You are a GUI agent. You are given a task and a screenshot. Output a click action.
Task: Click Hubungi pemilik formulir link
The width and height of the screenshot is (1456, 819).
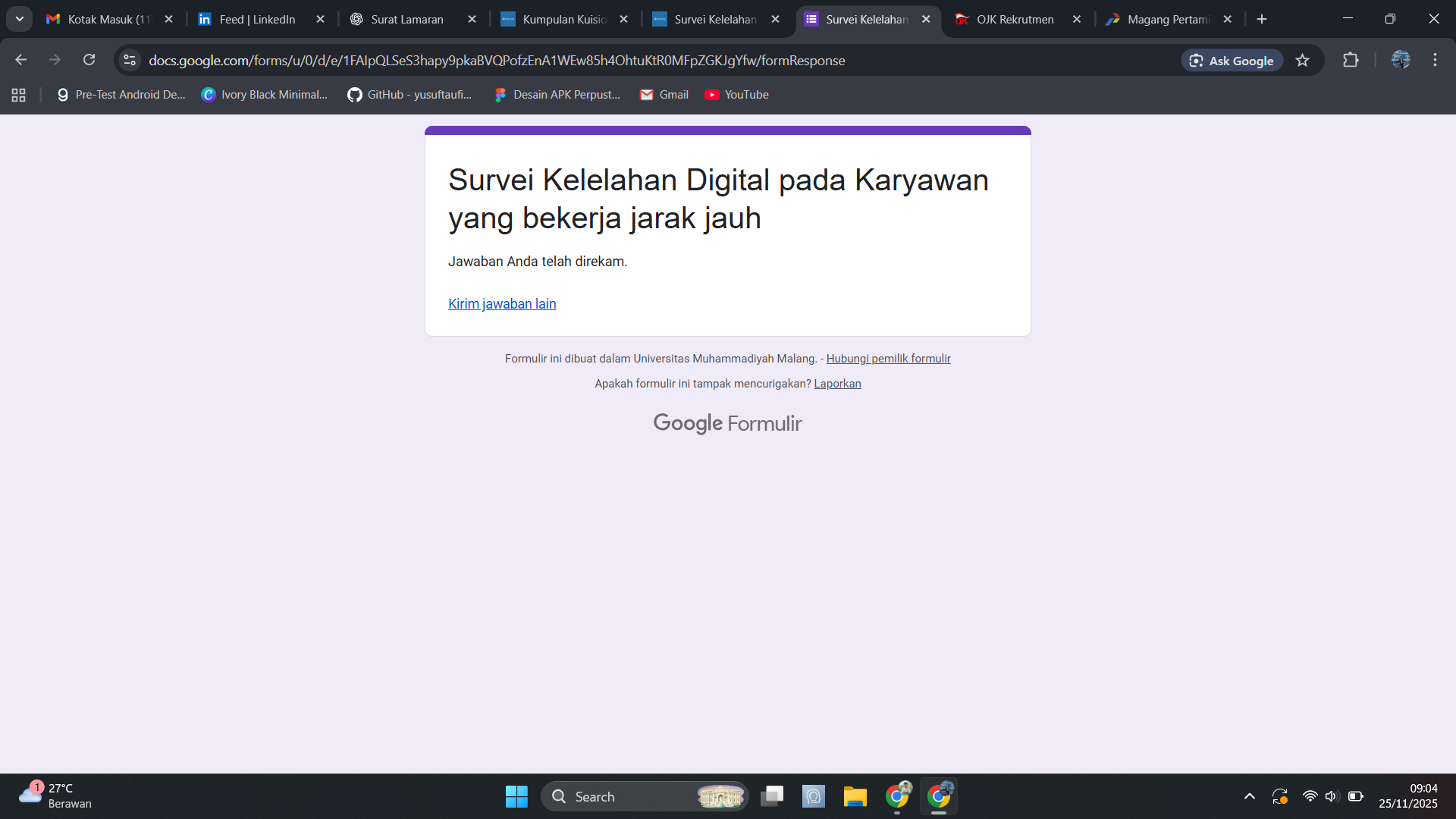tap(888, 359)
